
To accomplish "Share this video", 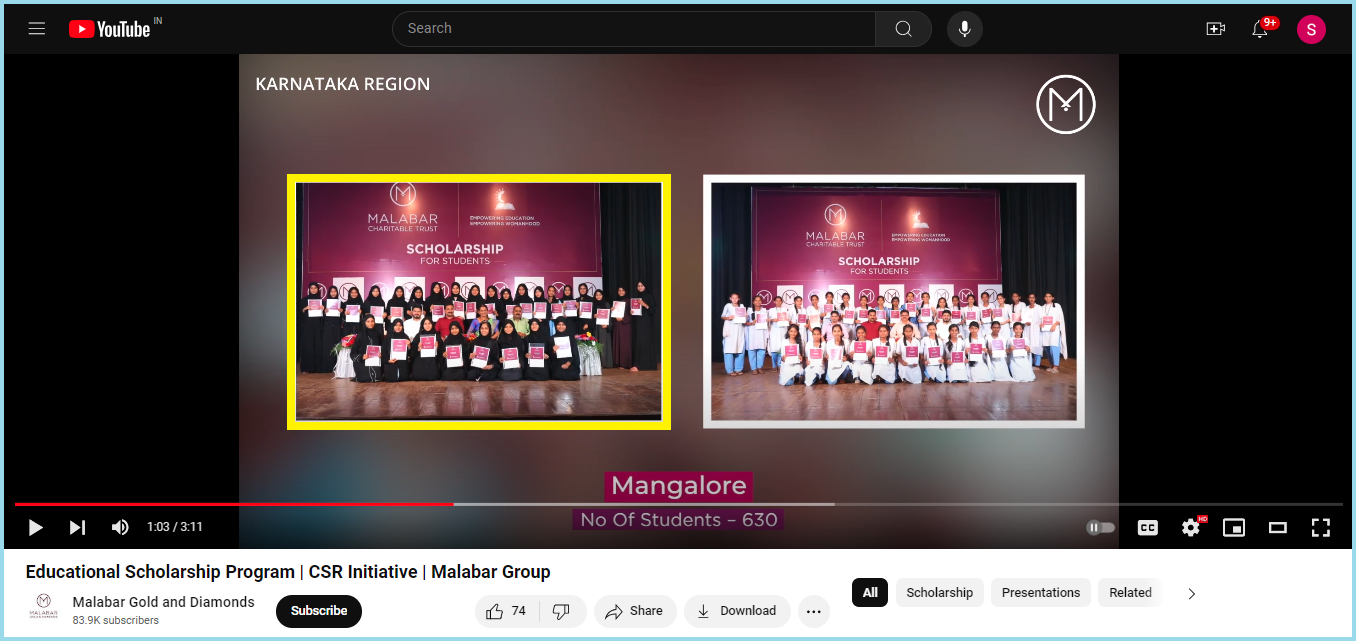I will coord(635,611).
